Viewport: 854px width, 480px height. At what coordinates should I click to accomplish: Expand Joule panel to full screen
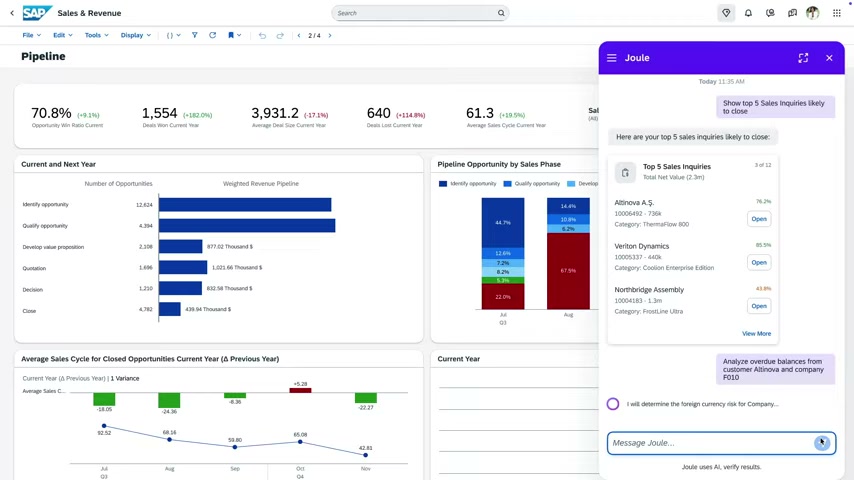[803, 58]
